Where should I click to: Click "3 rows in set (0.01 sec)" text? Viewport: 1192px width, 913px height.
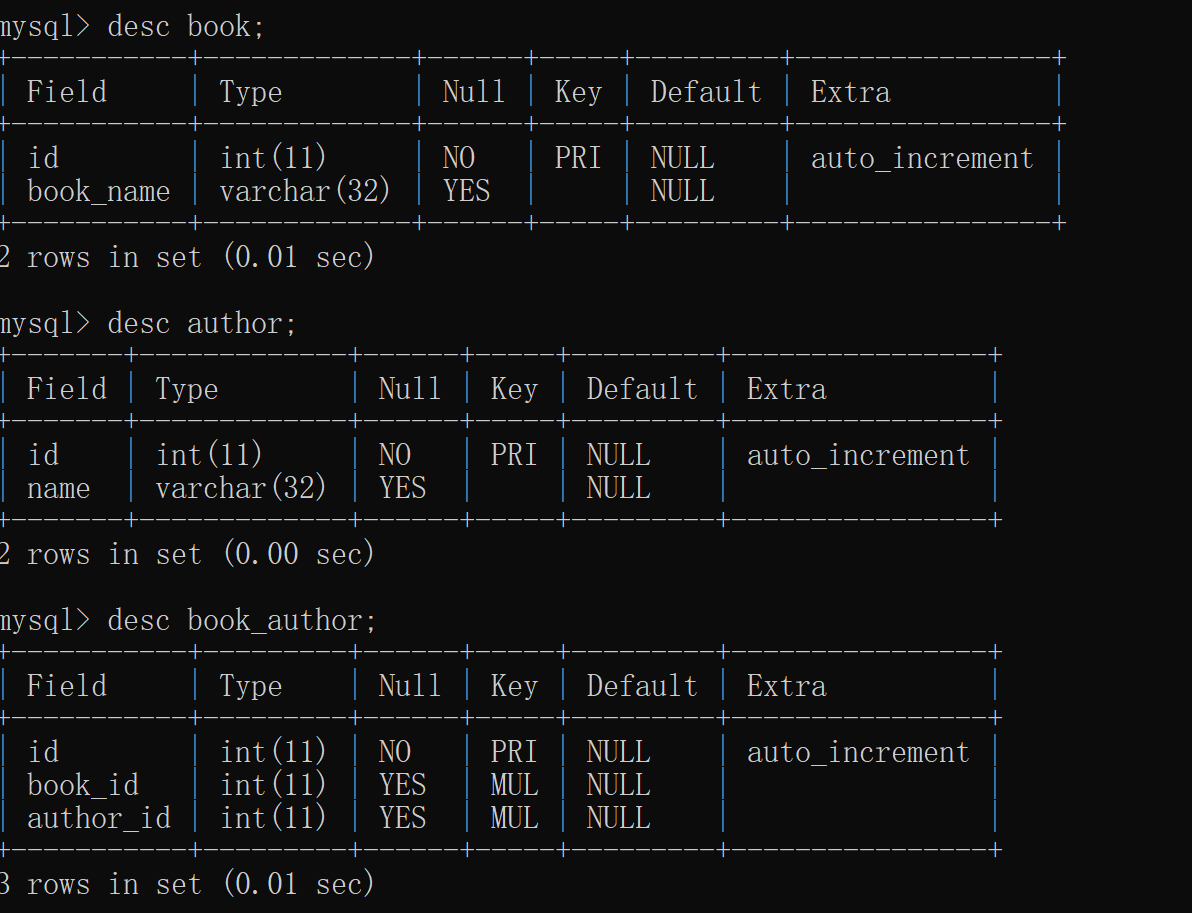pyautogui.click(x=186, y=884)
